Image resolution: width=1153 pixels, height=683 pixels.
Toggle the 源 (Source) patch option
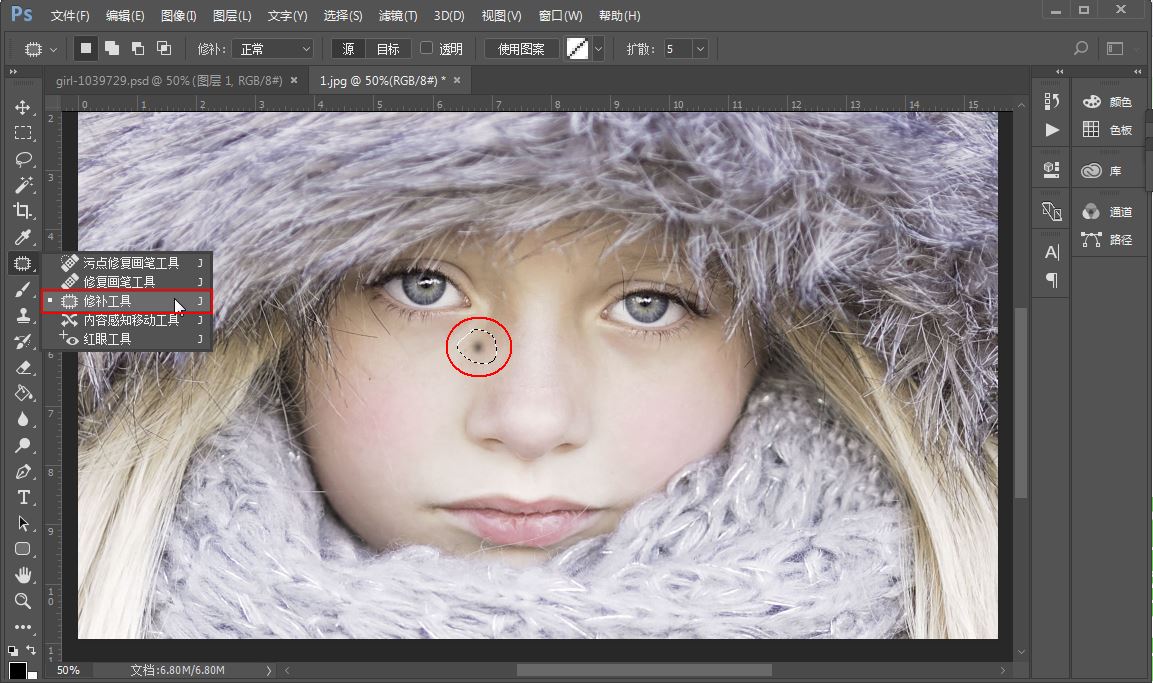[347, 49]
